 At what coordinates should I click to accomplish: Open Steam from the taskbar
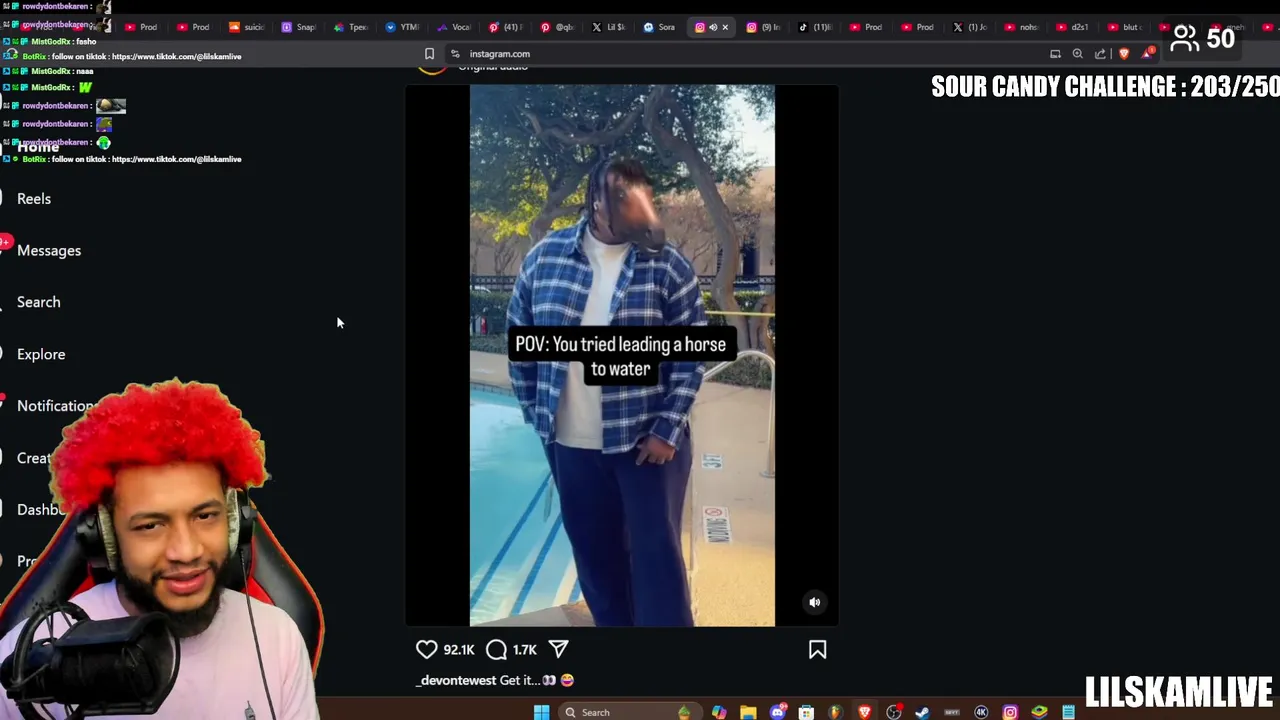[x=922, y=712]
